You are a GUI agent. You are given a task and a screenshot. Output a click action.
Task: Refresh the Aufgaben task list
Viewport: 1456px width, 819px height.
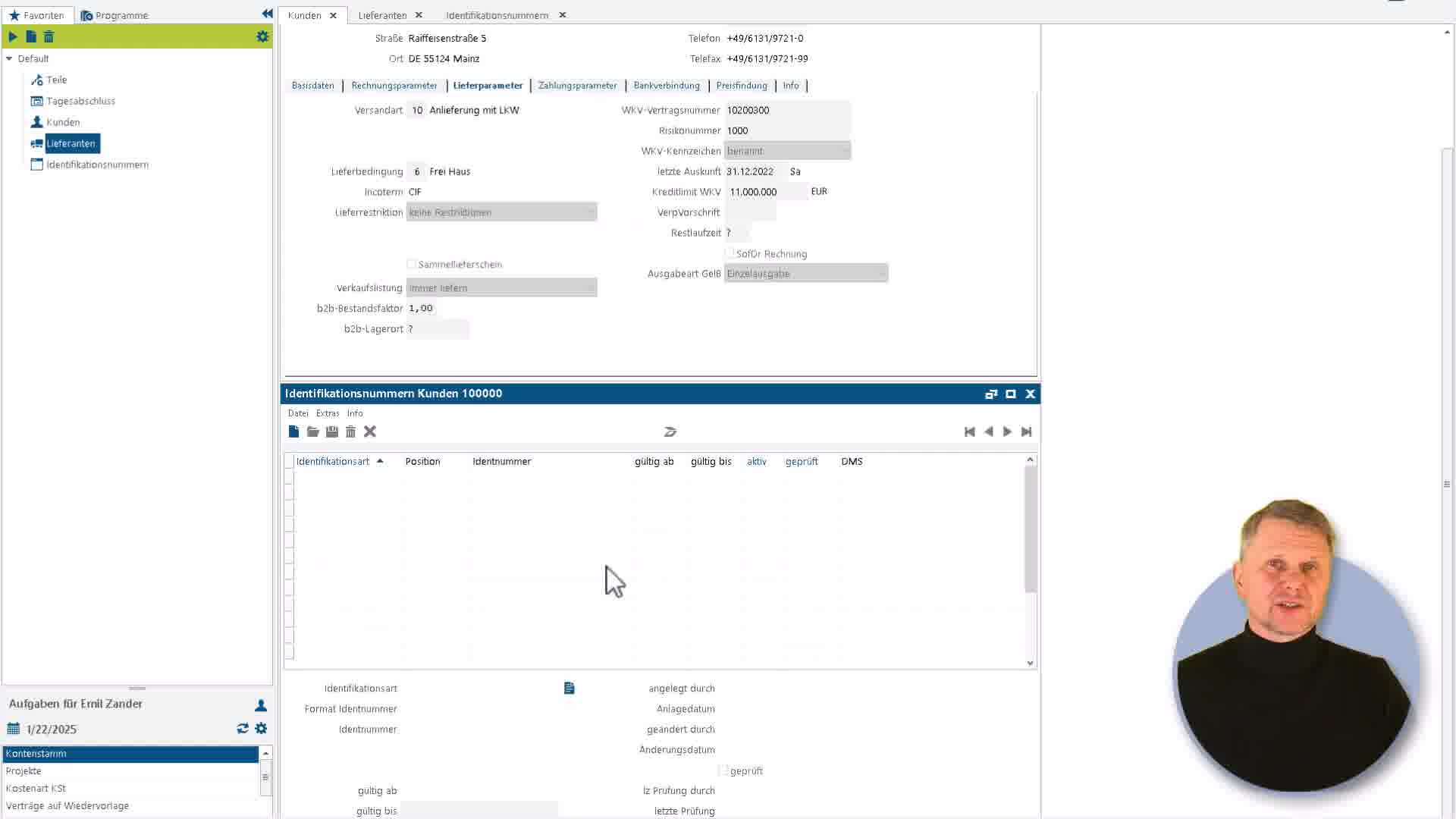pyautogui.click(x=243, y=728)
